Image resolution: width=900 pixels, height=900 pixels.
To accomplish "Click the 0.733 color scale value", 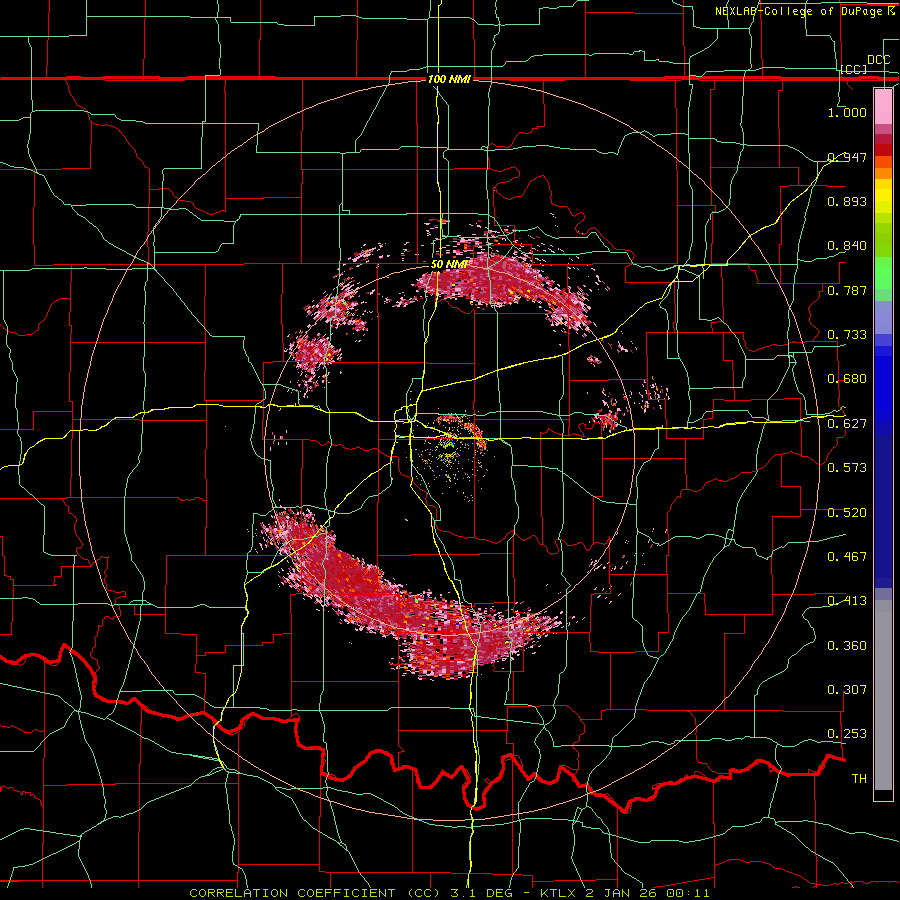I will tap(847, 335).
